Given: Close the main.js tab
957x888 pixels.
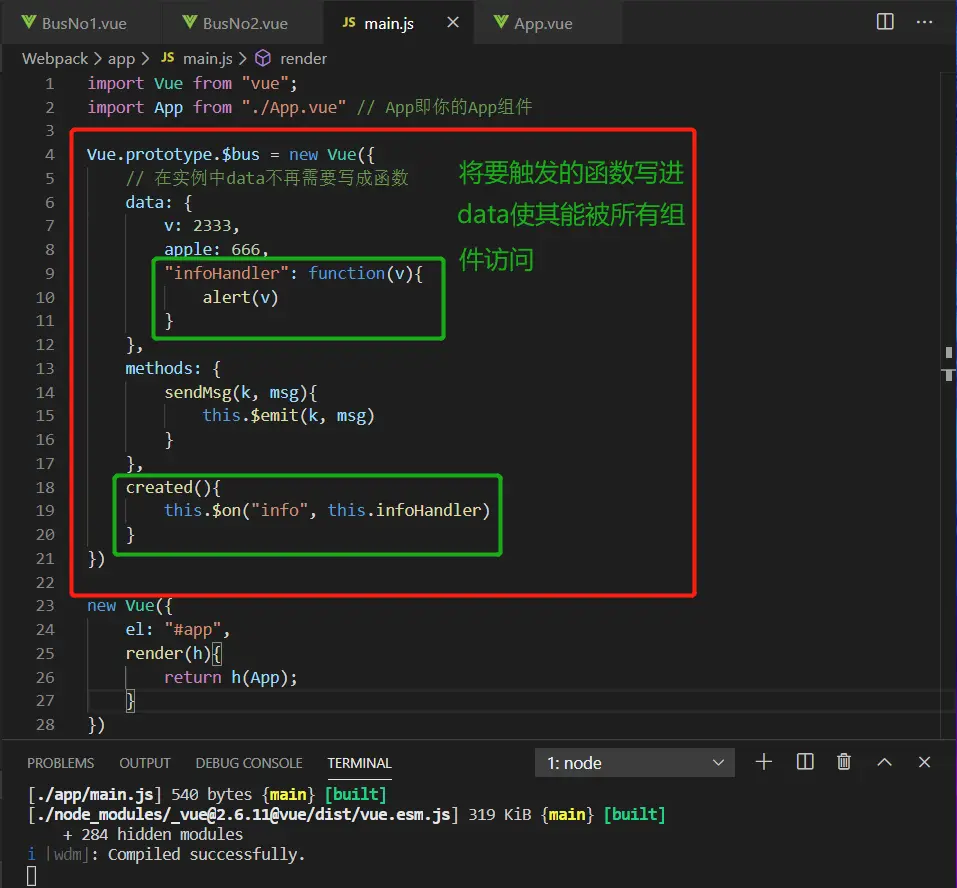Looking at the screenshot, I should (453, 23).
